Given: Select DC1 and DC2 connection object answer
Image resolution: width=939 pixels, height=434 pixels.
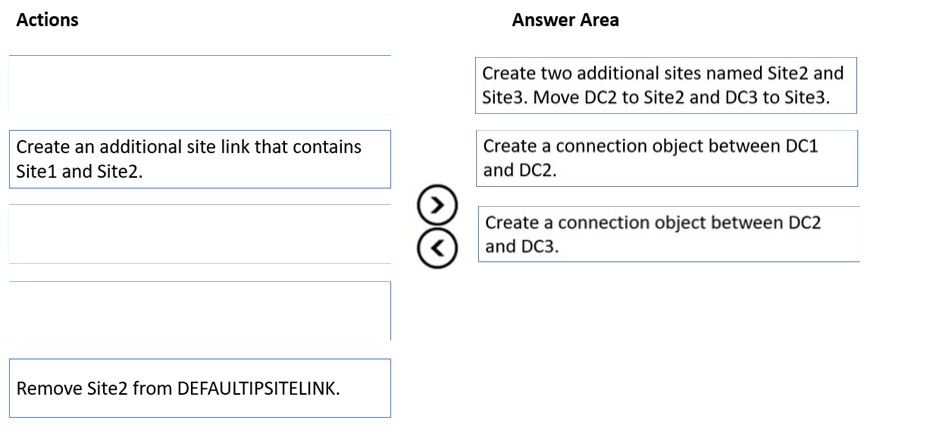Looking at the screenshot, I should (667, 158).
